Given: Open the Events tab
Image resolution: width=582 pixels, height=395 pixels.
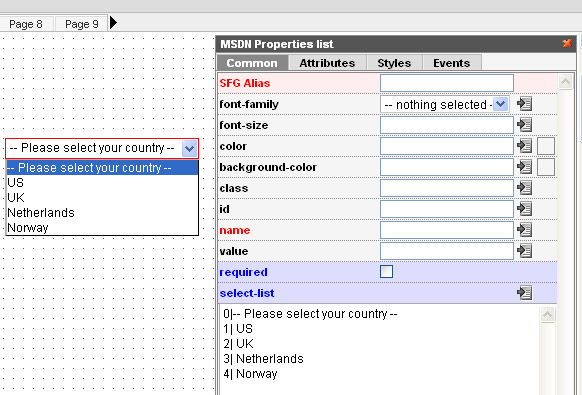Looking at the screenshot, I should point(452,63).
